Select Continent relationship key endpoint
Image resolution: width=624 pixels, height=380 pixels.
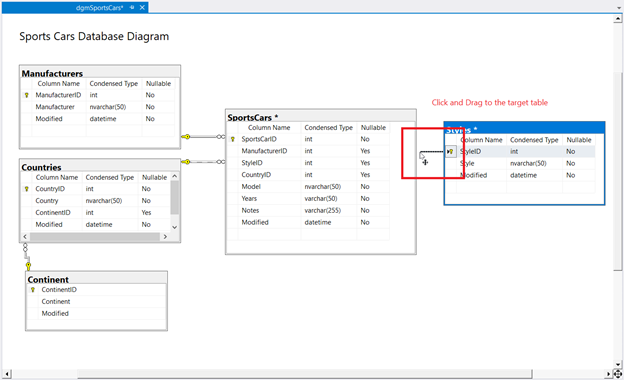click(x=28, y=266)
